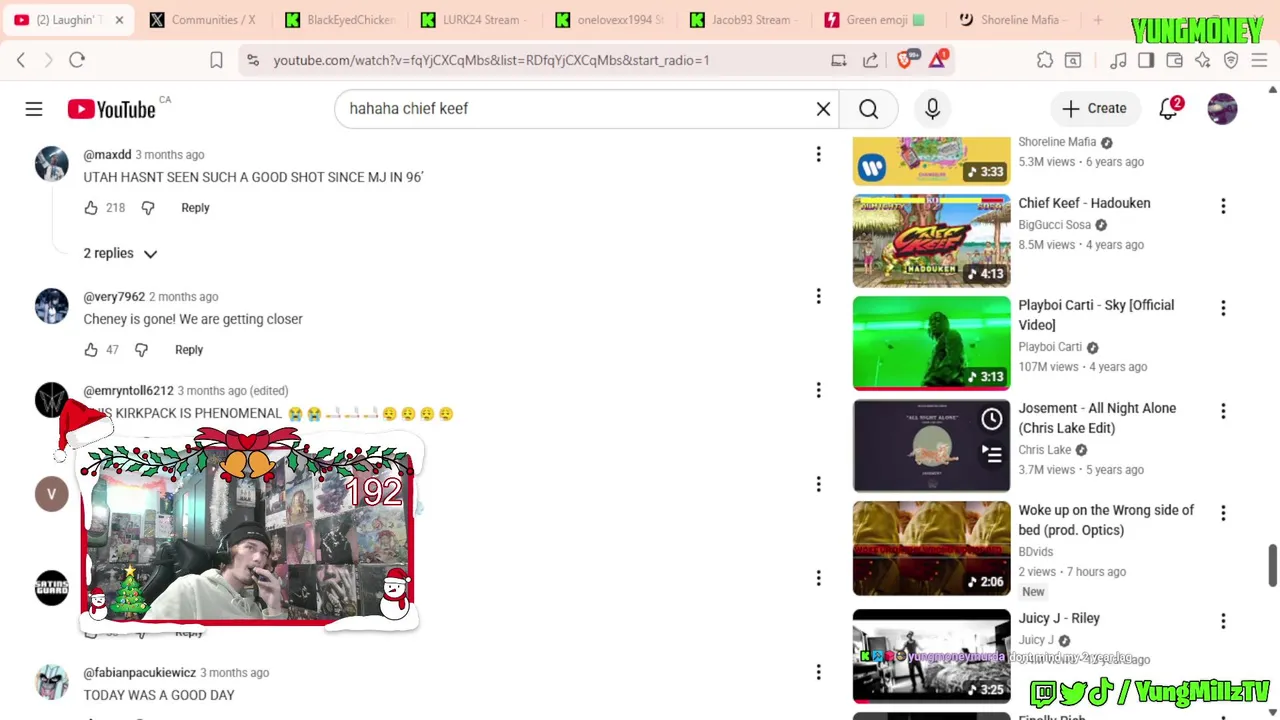The width and height of the screenshot is (1280, 720).
Task: Open the account avatar menu
Action: [x=1222, y=109]
